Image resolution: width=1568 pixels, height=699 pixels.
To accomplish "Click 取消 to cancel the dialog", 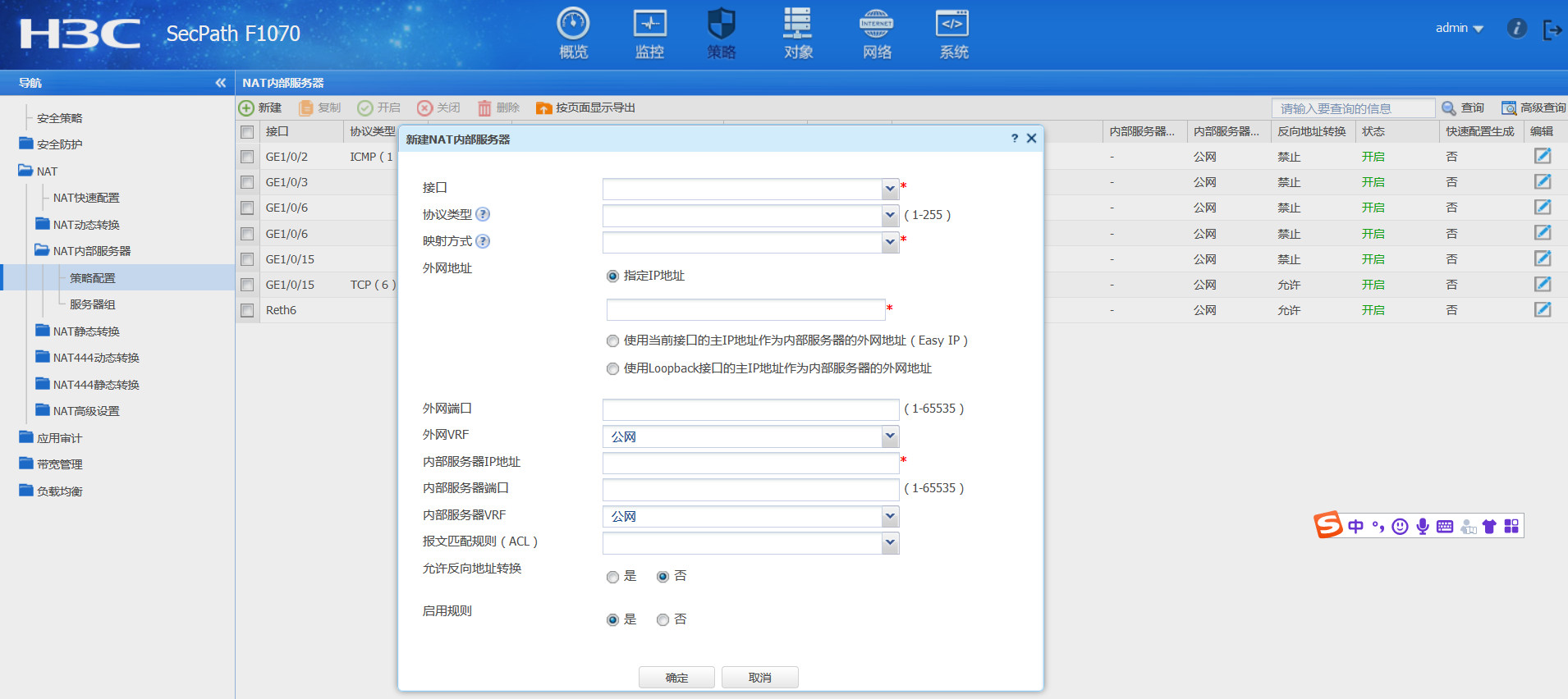I will 759,678.
